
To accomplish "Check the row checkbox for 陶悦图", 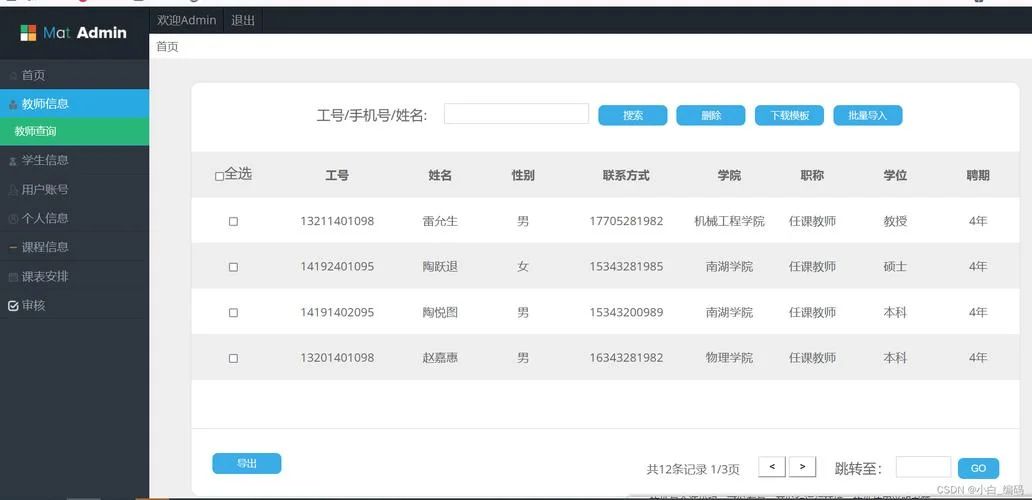I will click(x=233, y=312).
